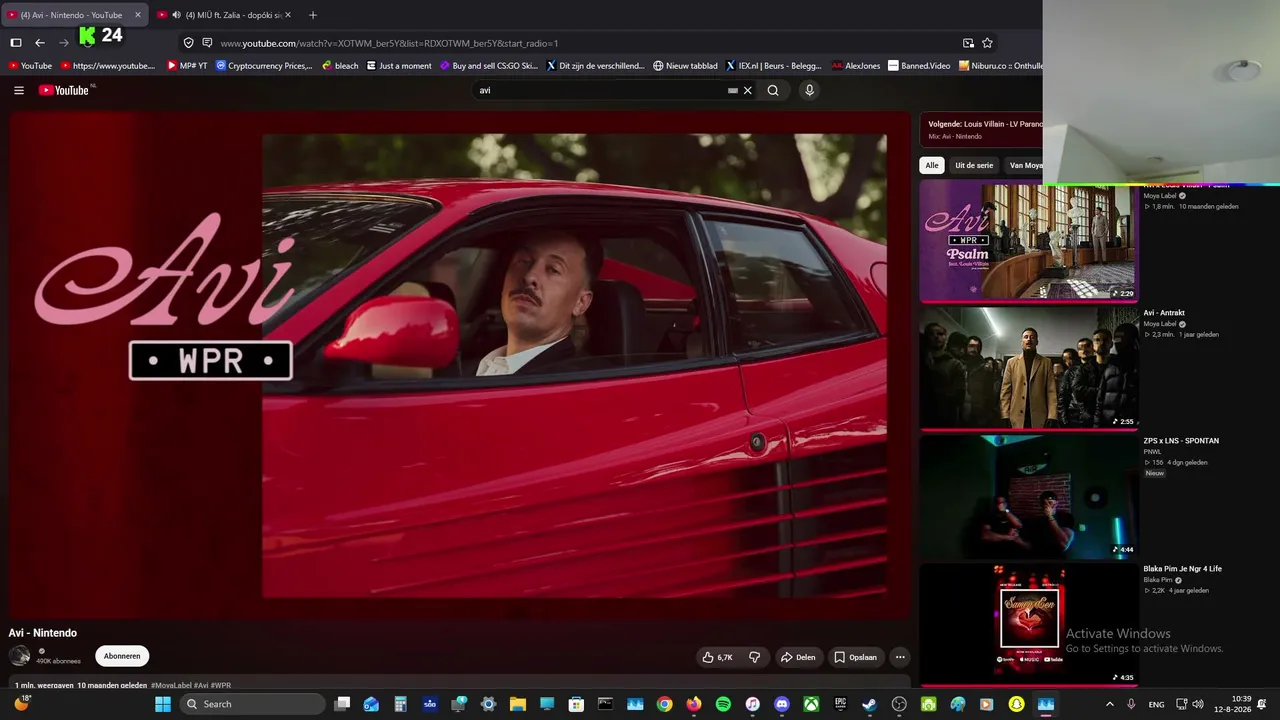Click the #MoyaLabel hashtag link

pyautogui.click(x=171, y=686)
